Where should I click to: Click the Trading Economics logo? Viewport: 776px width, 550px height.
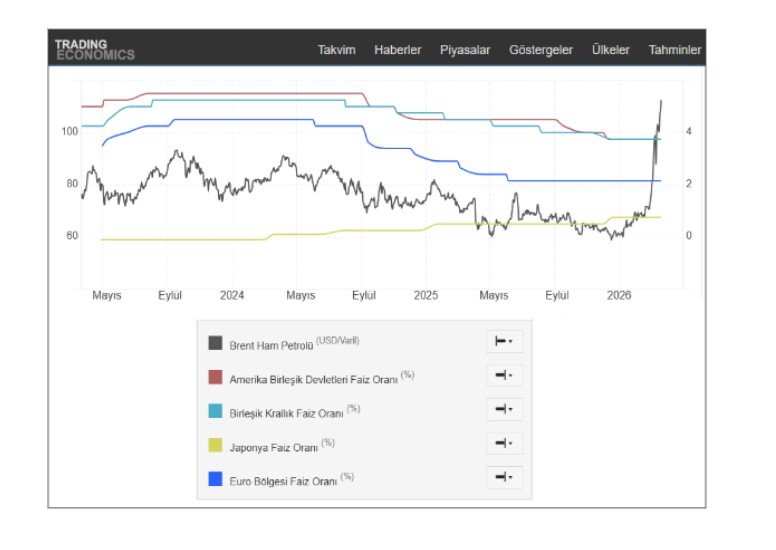[94, 49]
